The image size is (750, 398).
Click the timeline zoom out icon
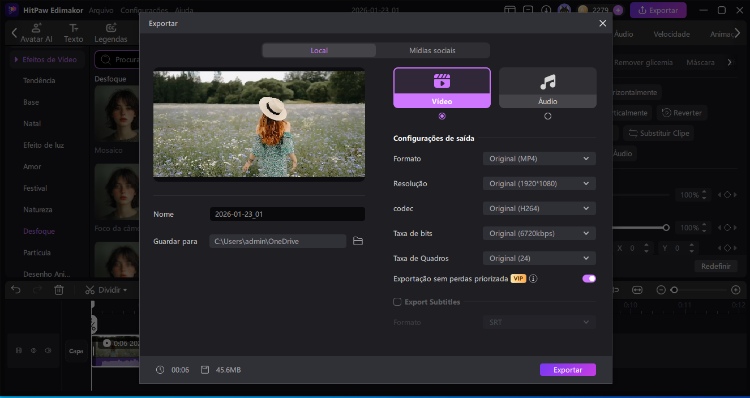661,290
